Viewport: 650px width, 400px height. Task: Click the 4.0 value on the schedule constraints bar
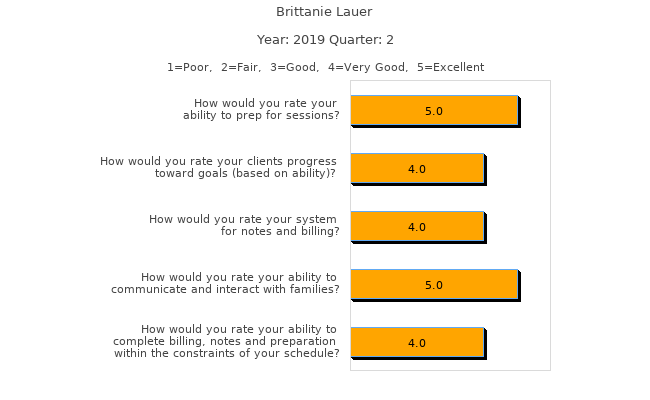417,343
